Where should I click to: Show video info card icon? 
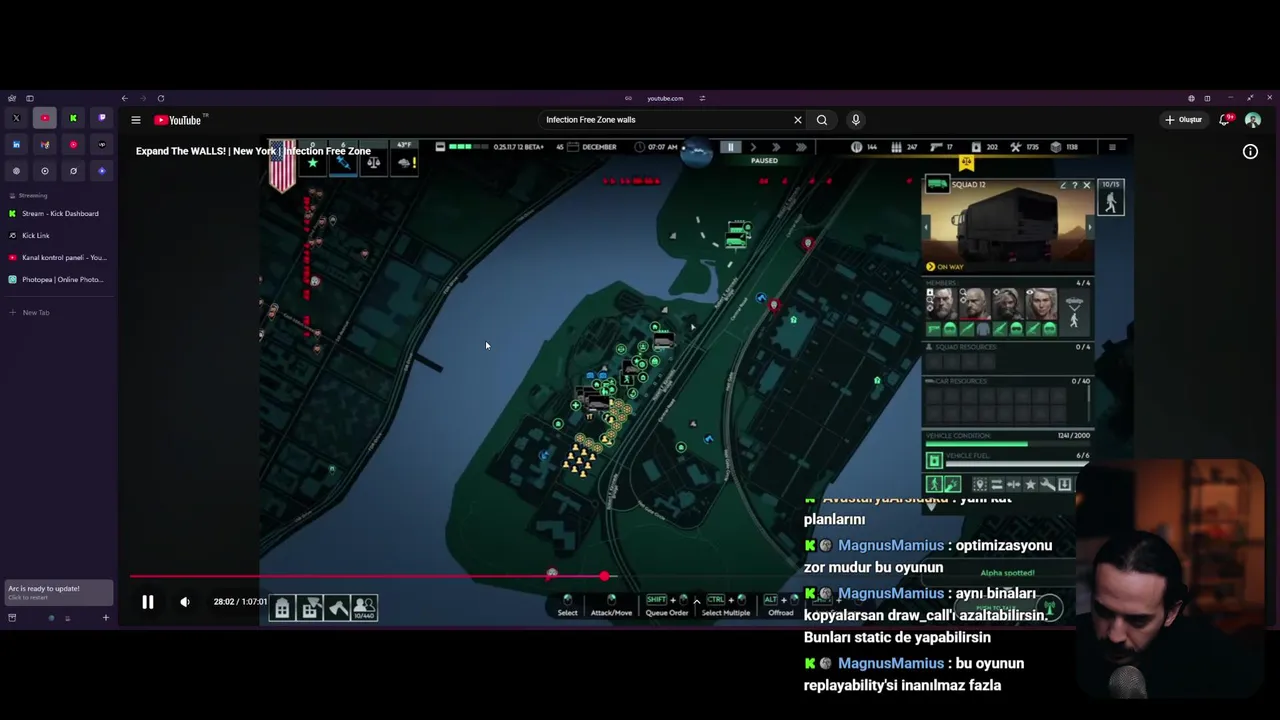1250,152
